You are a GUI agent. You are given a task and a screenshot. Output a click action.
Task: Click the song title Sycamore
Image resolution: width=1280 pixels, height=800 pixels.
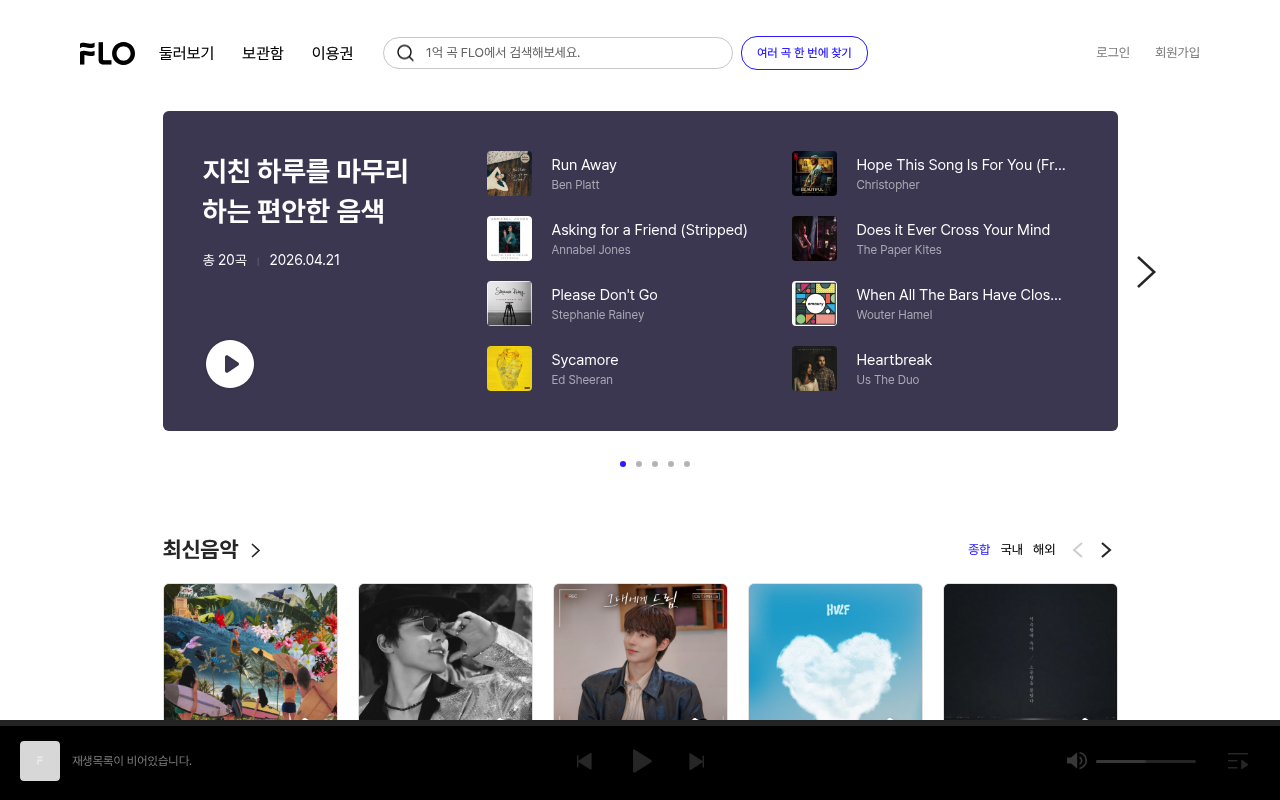tap(585, 360)
